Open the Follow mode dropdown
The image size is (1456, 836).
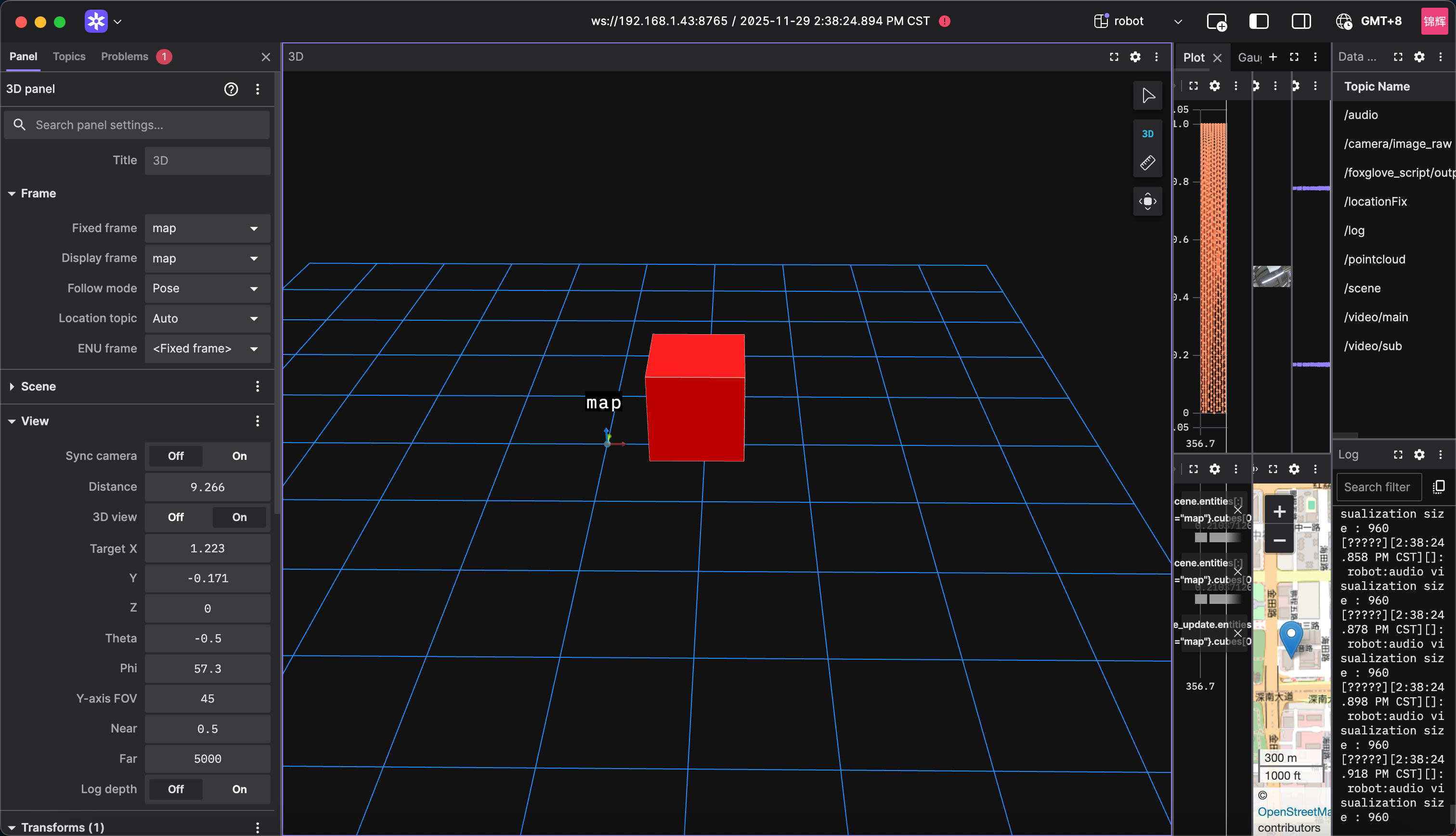207,288
